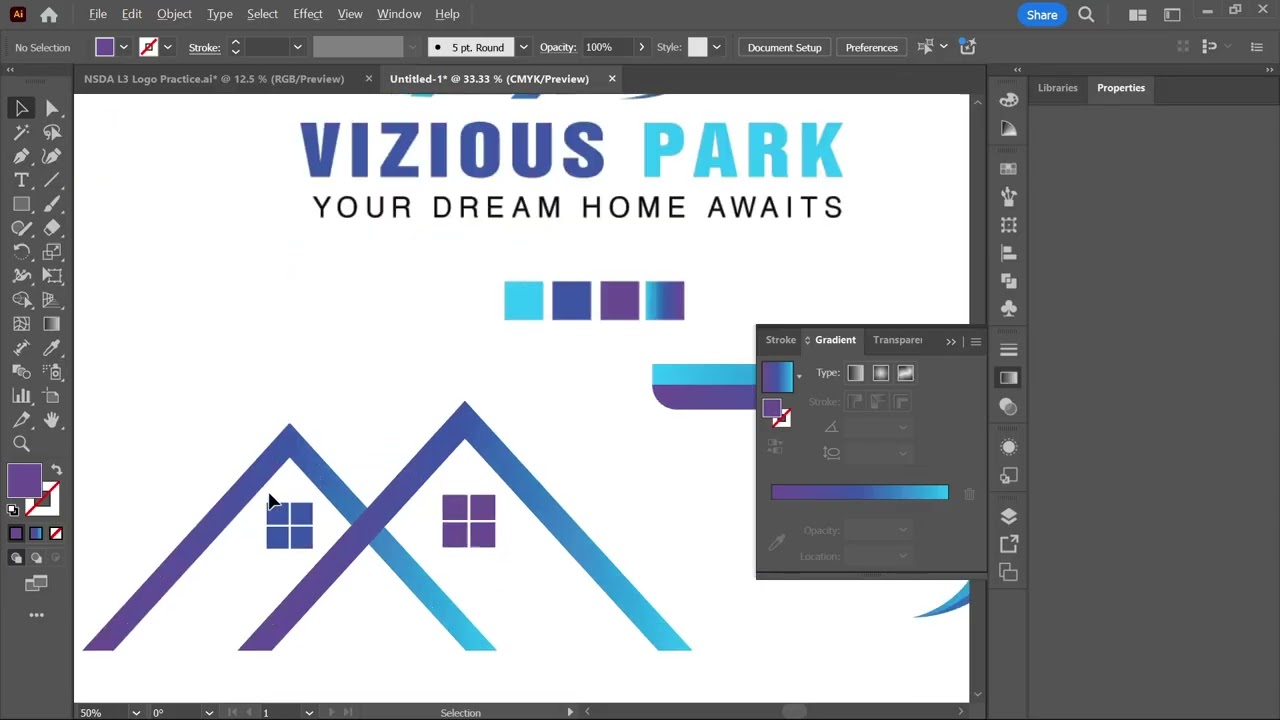Select the Magic Wand tool

21,132
